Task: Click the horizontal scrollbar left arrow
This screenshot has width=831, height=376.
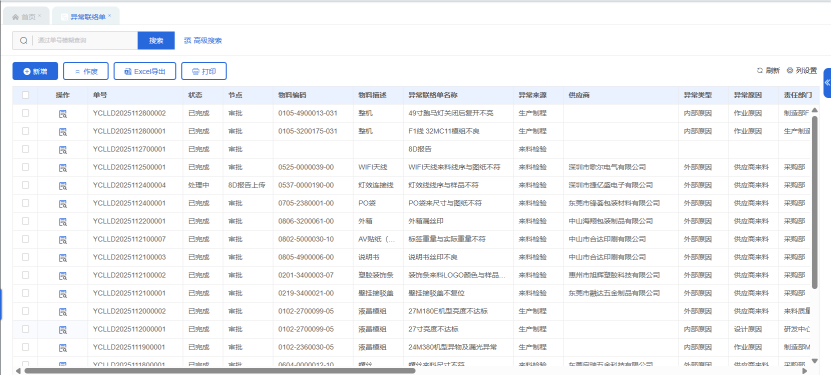Action: tap(18, 371)
